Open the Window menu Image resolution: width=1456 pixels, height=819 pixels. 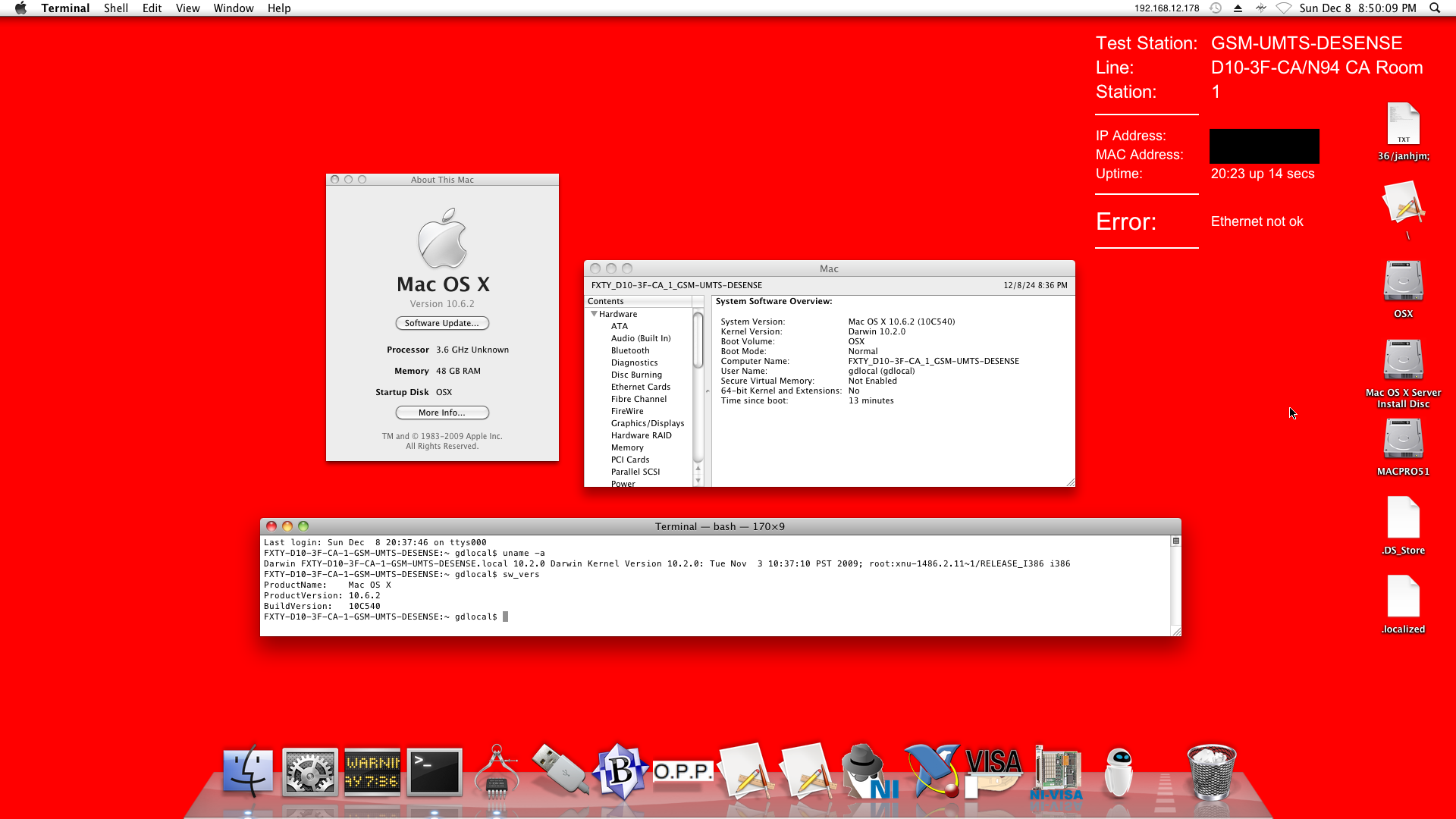pos(233,8)
